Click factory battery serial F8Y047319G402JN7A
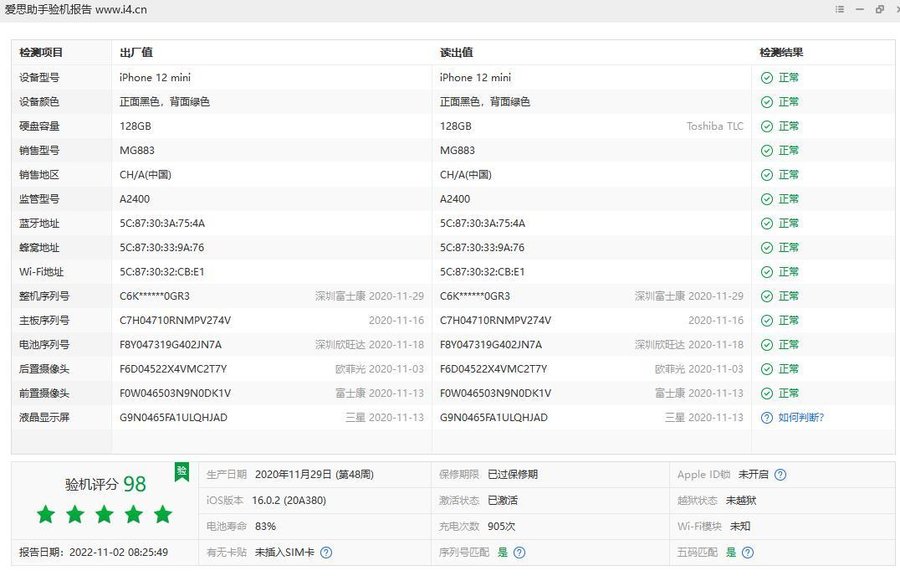 (x=170, y=345)
